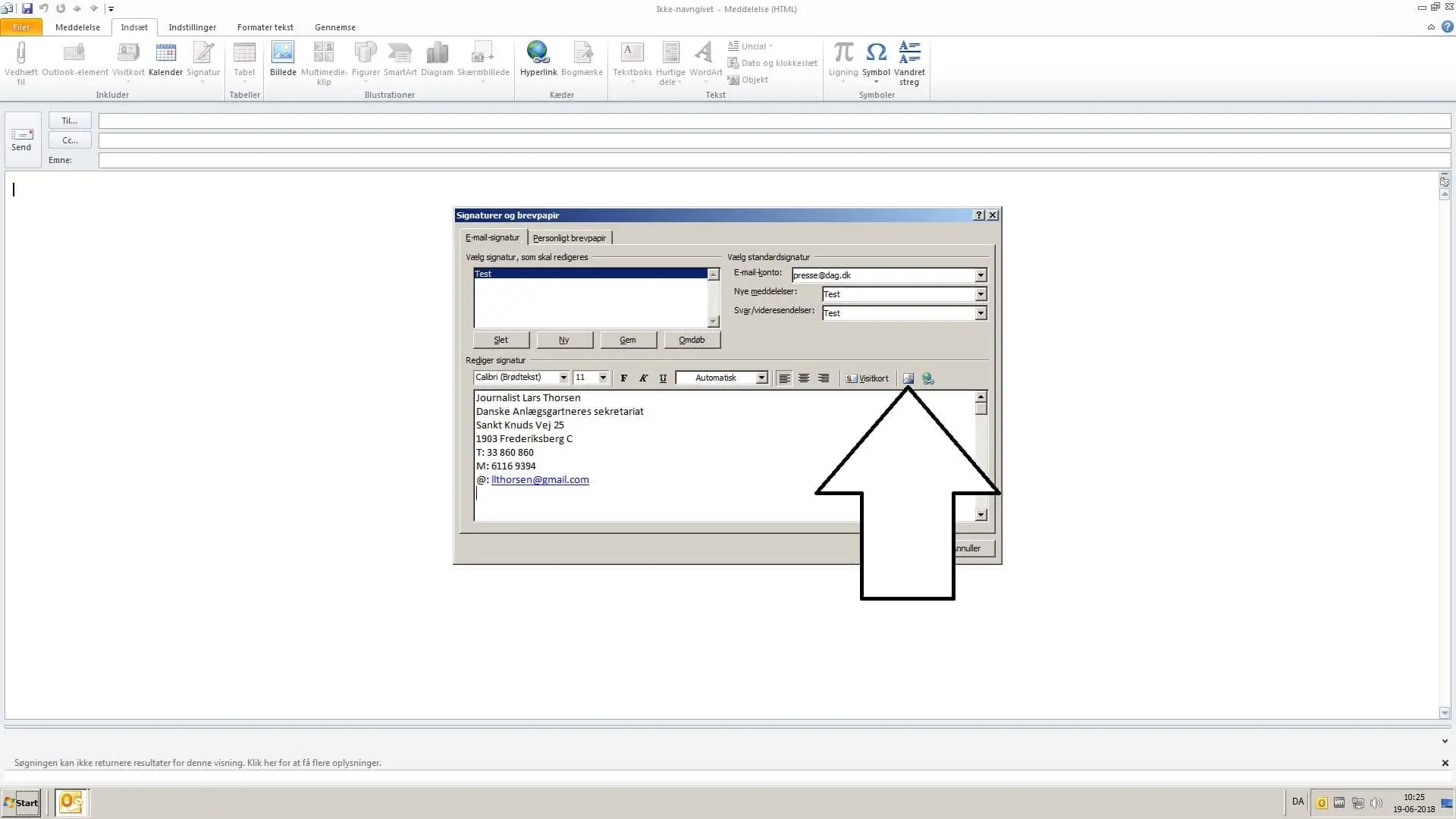Click the Omdøb button
This screenshot has width=1456, height=819.
692,340
